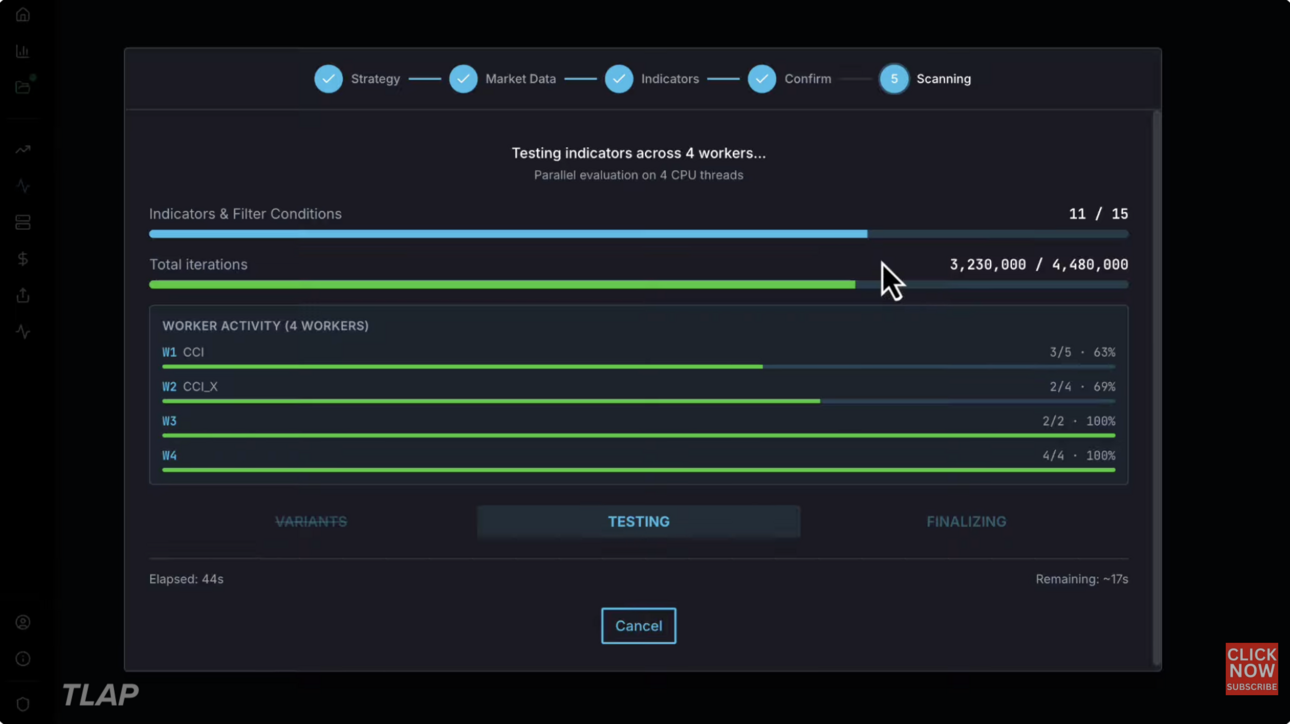Screen dimensions: 1290x724
Task: Click the "Total iterations" label
Action: [198, 265]
